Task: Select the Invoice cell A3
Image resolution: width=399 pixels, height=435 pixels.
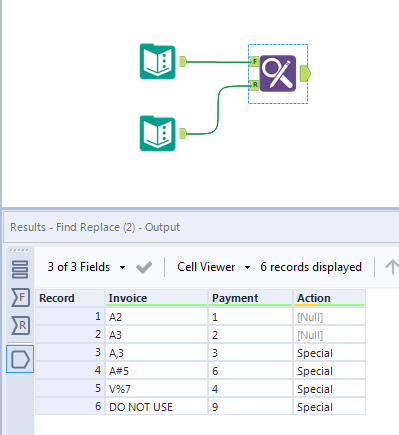Action: [156, 335]
